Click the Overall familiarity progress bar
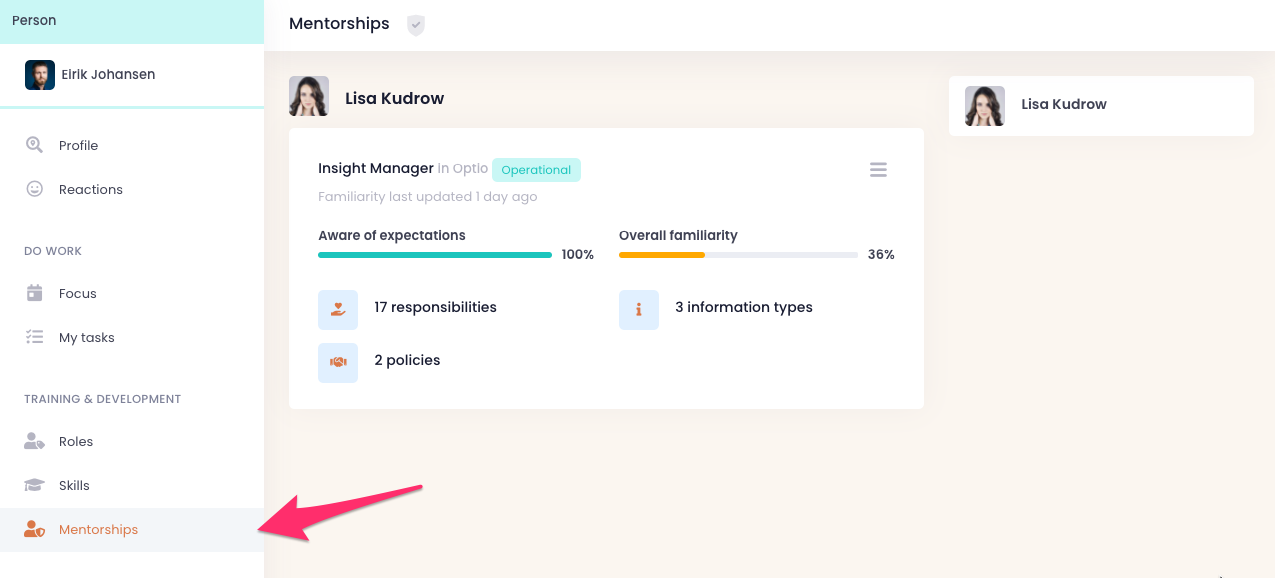Viewport: 1275px width, 578px height. click(738, 255)
